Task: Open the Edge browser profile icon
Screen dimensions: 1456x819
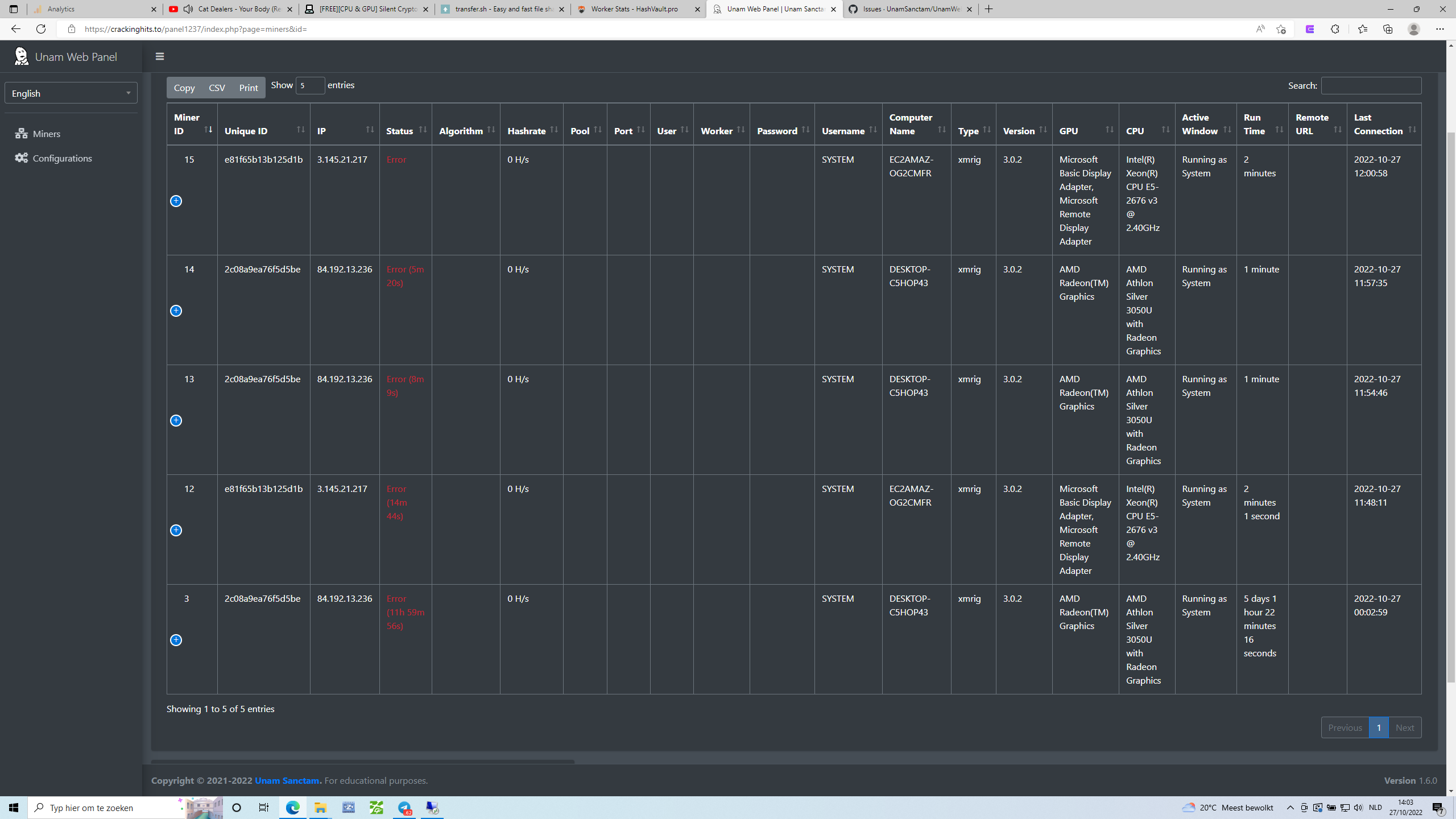Action: [x=1414, y=29]
